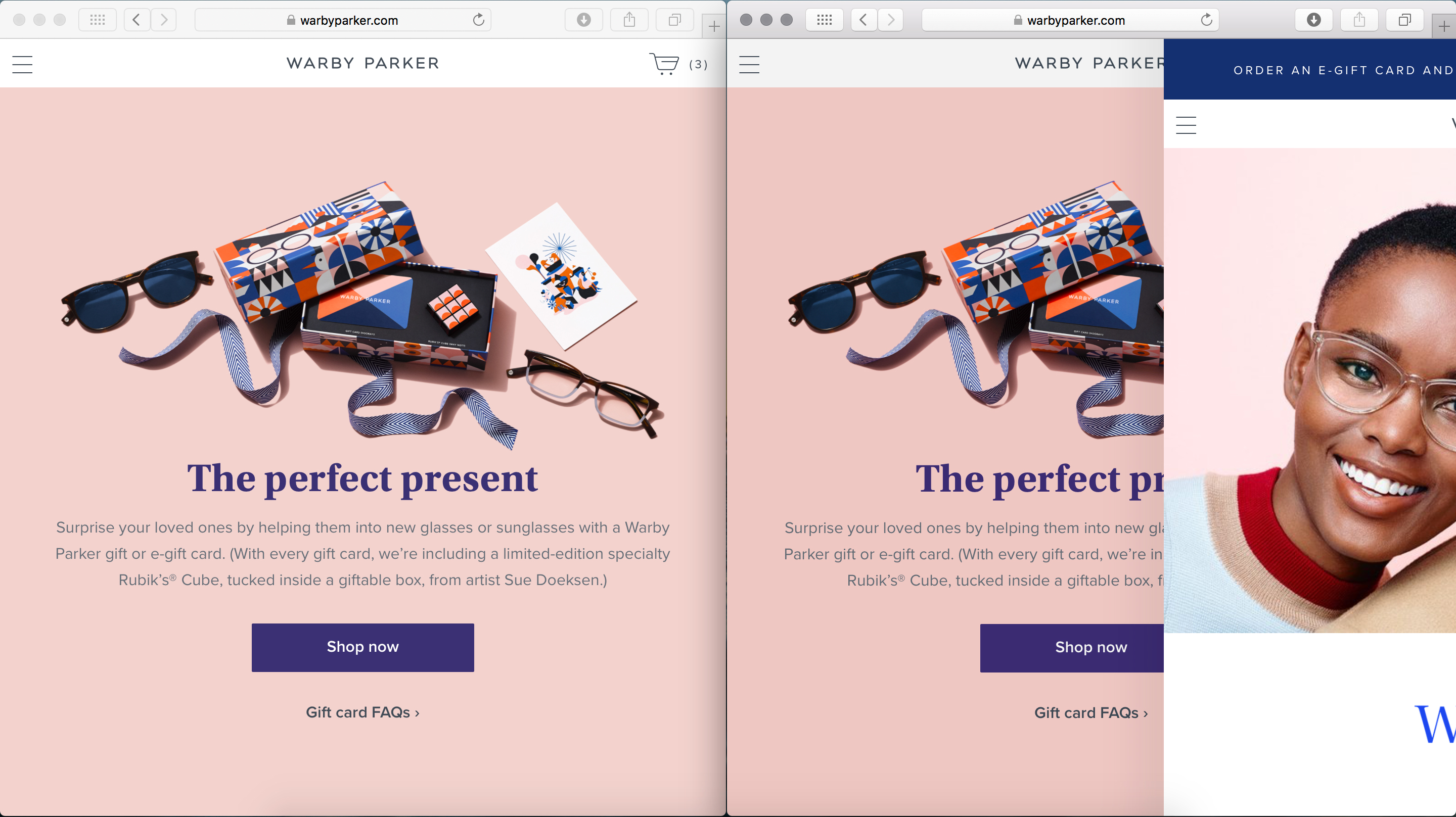Open Gift card FAQs link in left window
This screenshot has width=1456, height=817.
[362, 712]
